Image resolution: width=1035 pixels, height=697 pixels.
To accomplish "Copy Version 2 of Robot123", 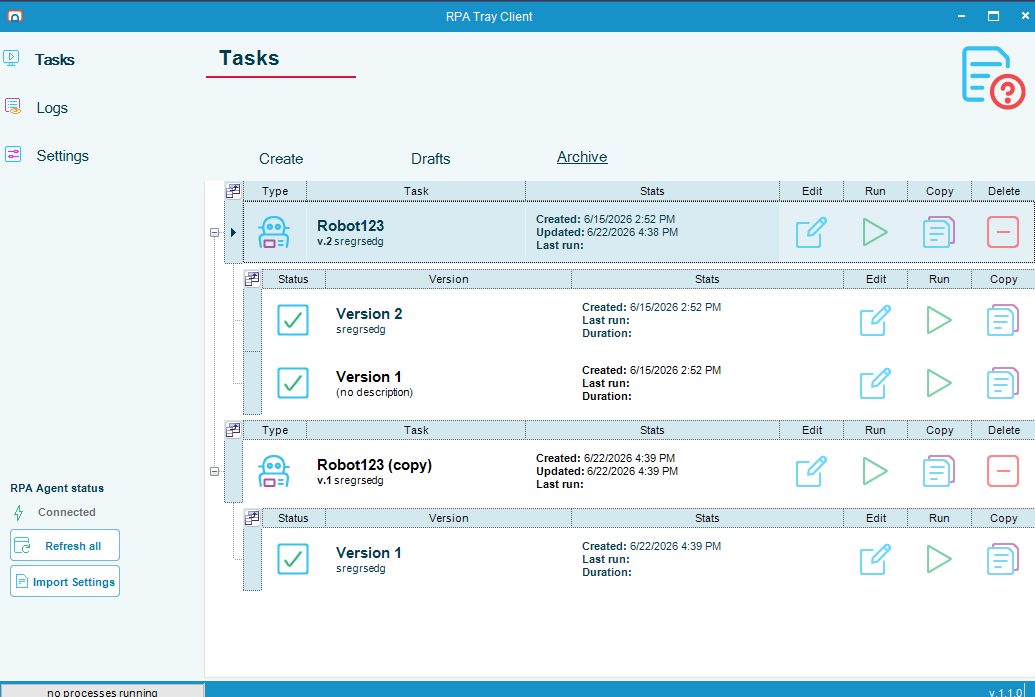I will pos(1003,320).
